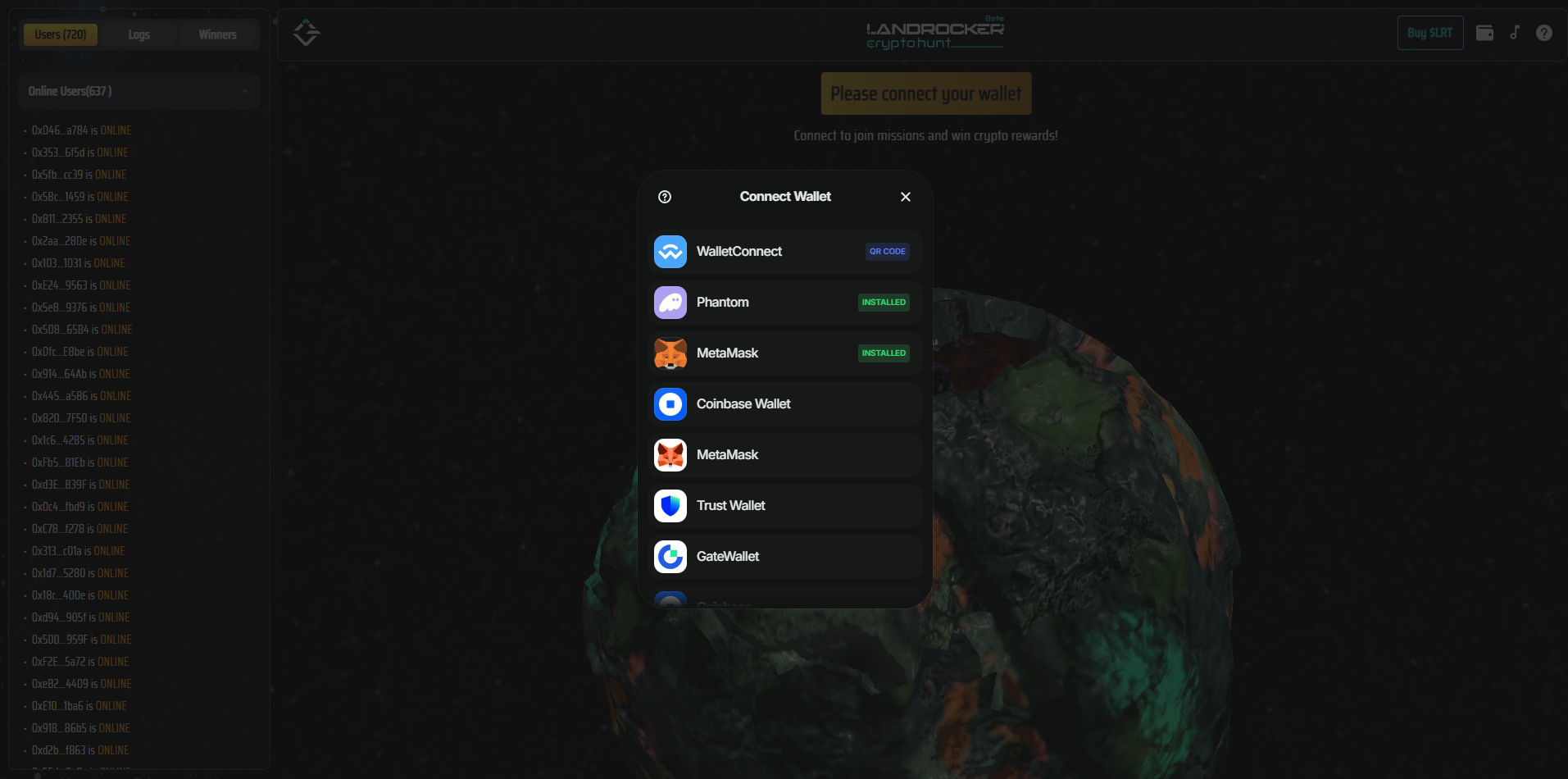The image size is (1568, 779).
Task: Toggle the music note sound icon
Action: tap(1515, 33)
